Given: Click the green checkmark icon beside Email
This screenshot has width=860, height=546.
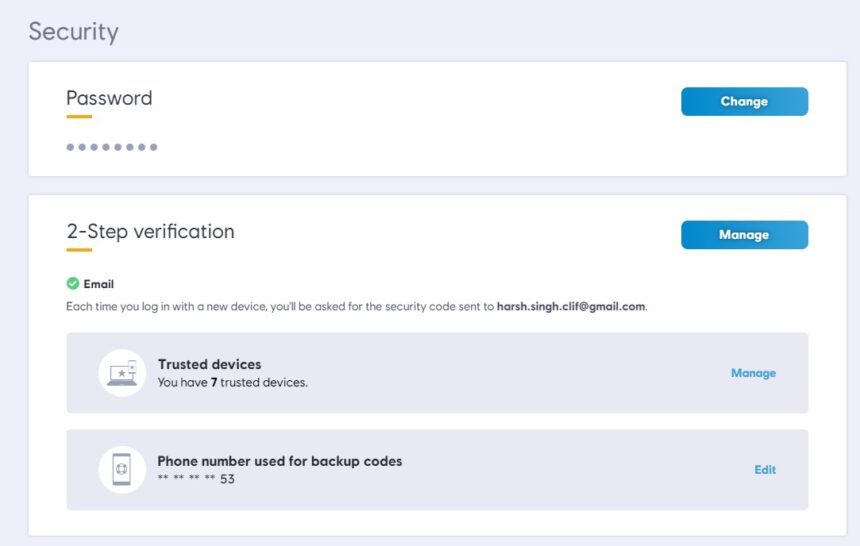Looking at the screenshot, I should (x=73, y=284).
